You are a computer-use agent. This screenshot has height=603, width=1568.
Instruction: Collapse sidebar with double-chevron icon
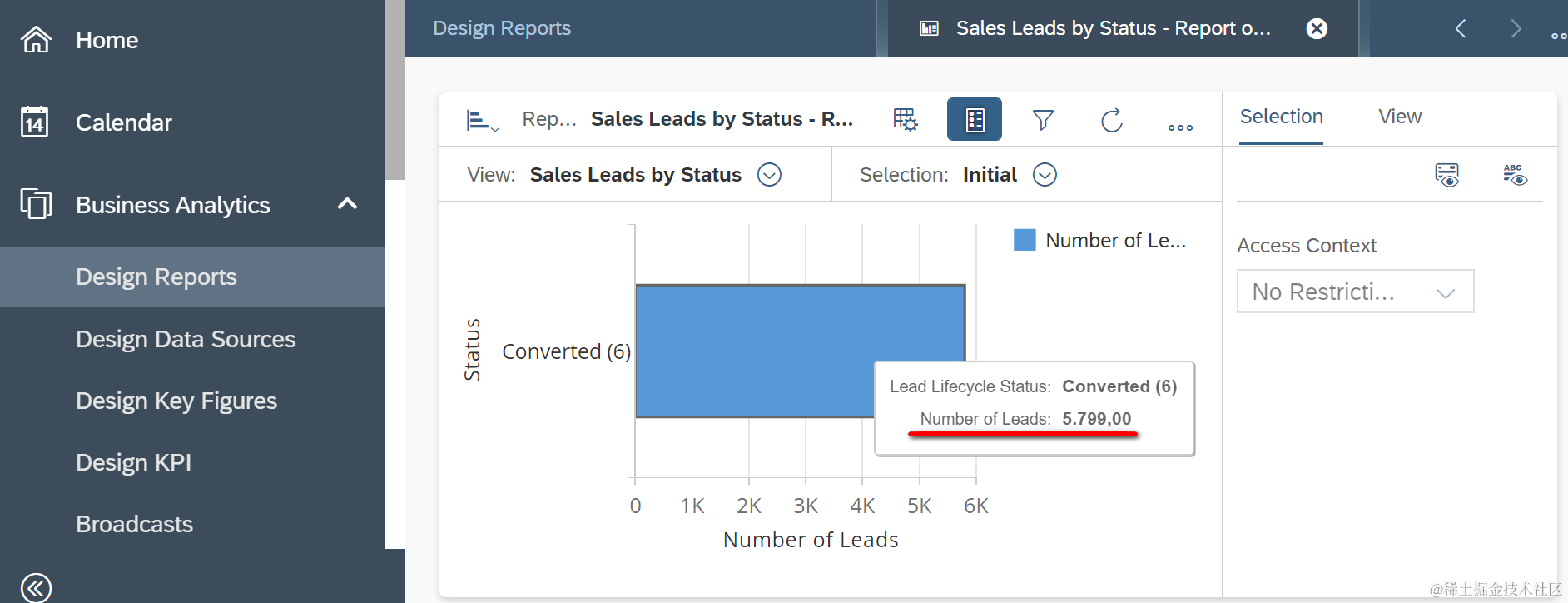click(36, 587)
